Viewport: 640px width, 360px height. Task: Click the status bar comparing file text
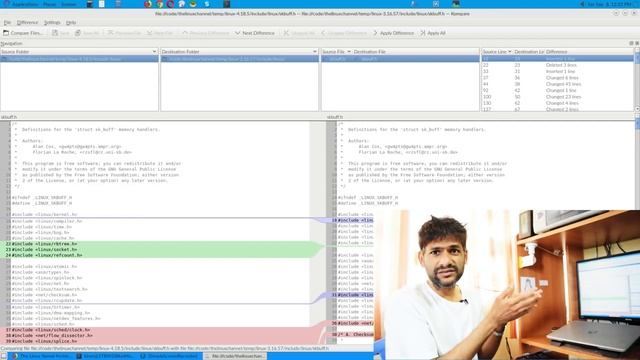[x=165, y=349]
